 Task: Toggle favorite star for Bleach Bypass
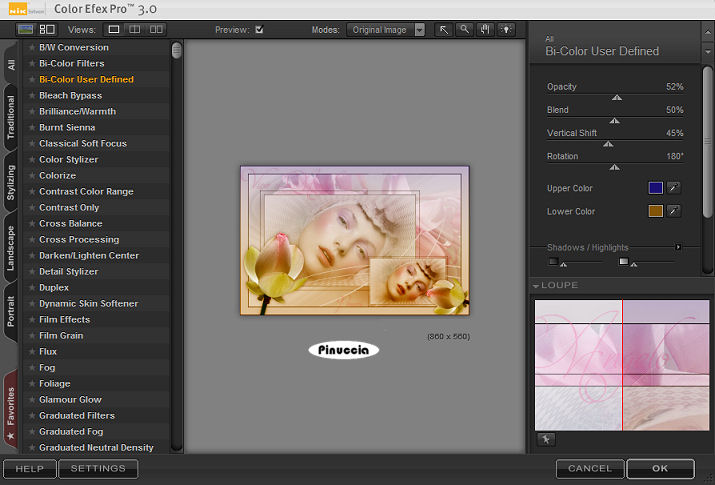(x=31, y=96)
